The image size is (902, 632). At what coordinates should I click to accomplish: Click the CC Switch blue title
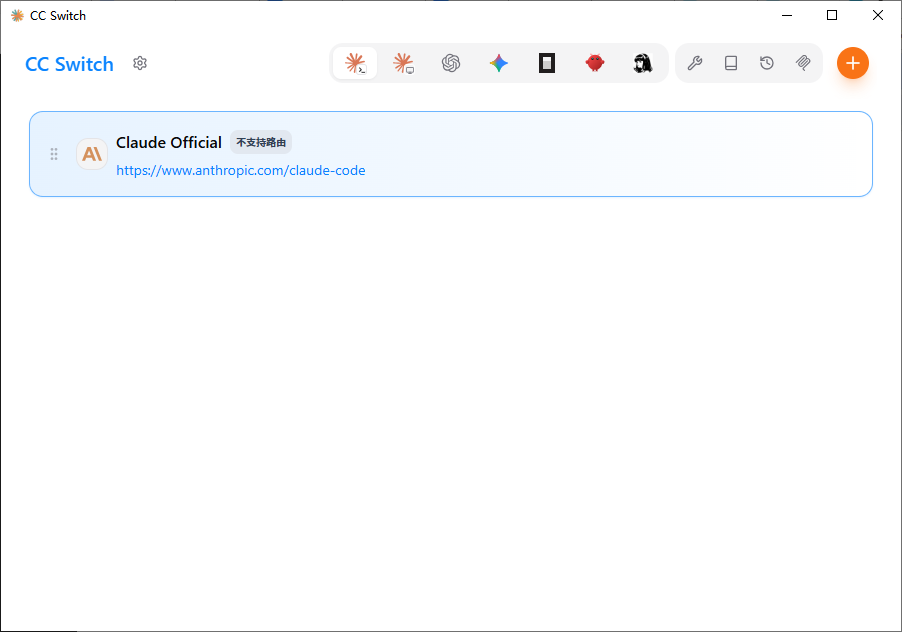click(x=70, y=64)
